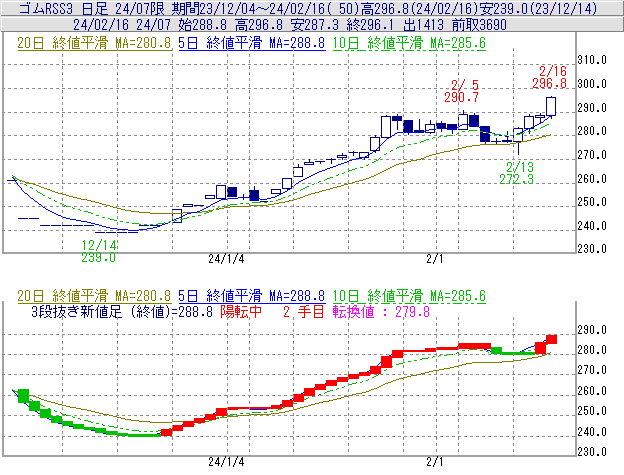
Task: Click the 5日 終値平滑 legend in the lower chart
Action: pos(252,296)
